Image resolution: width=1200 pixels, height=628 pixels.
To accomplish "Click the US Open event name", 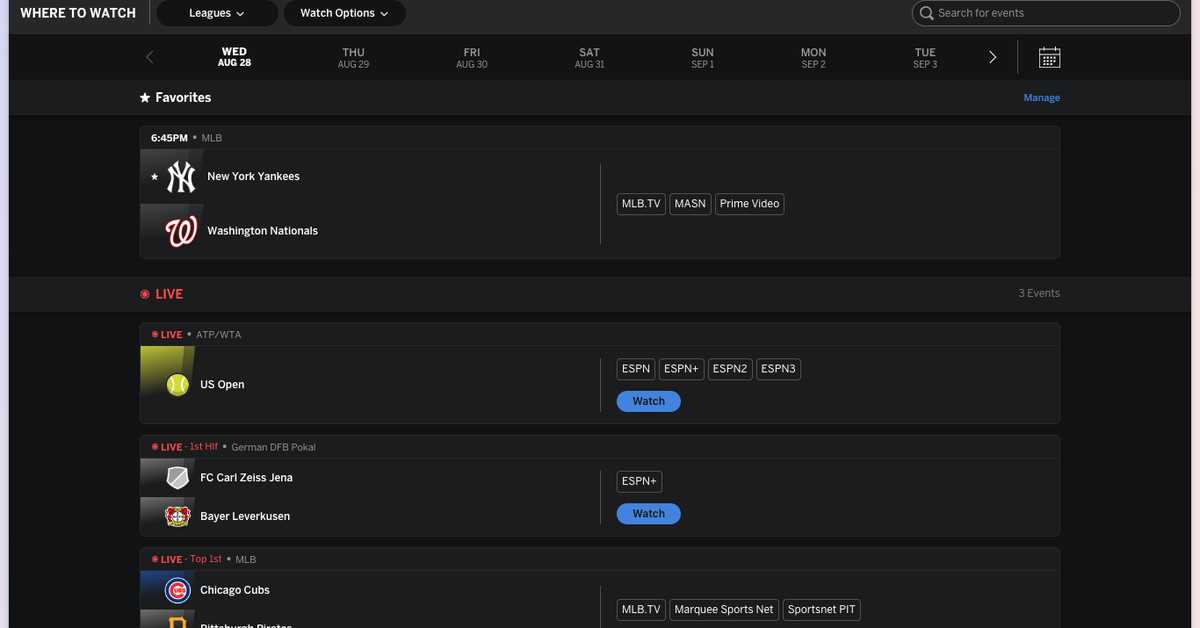I will [x=222, y=385].
